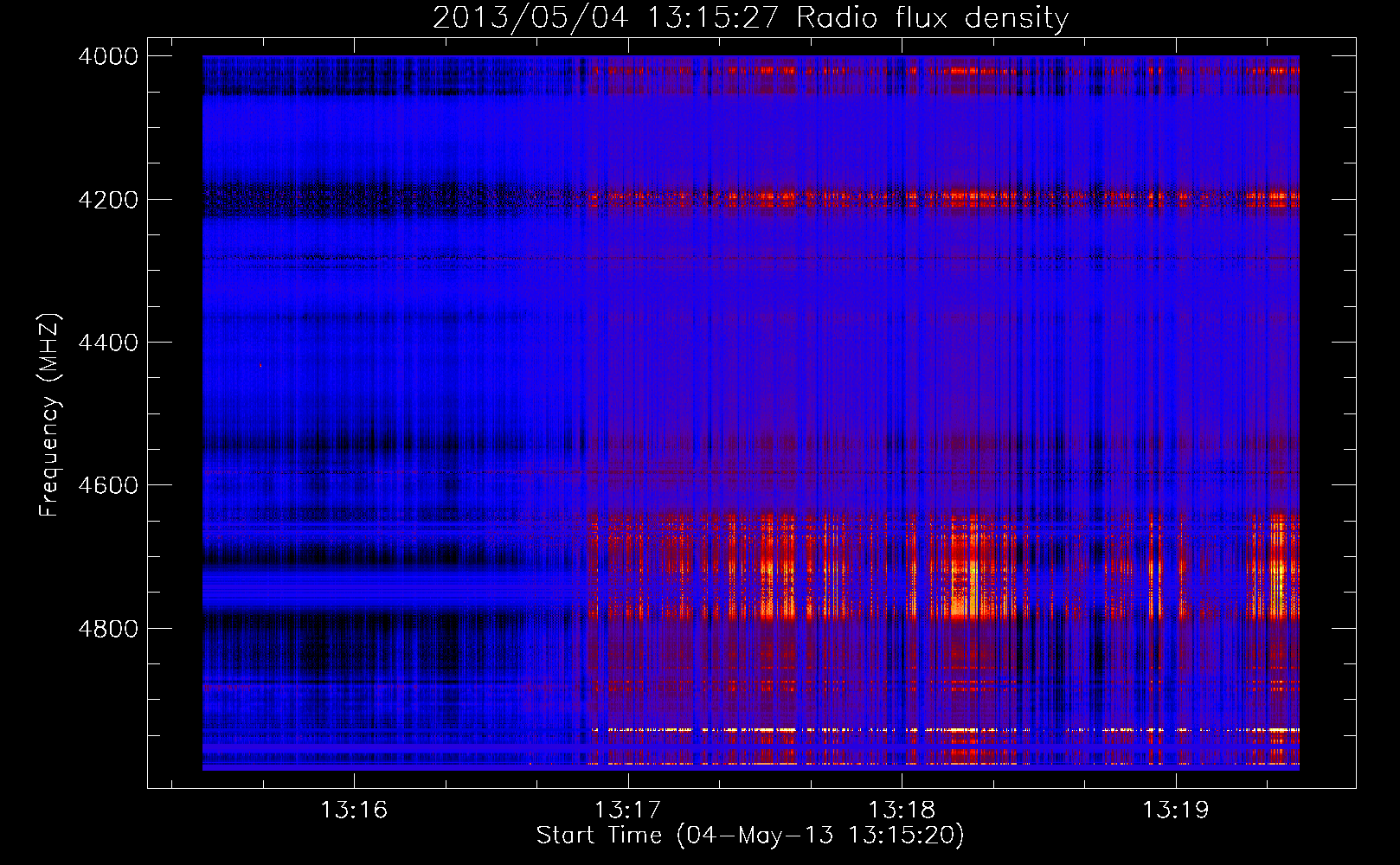Select the 4400 frequency axis label

tap(108, 343)
